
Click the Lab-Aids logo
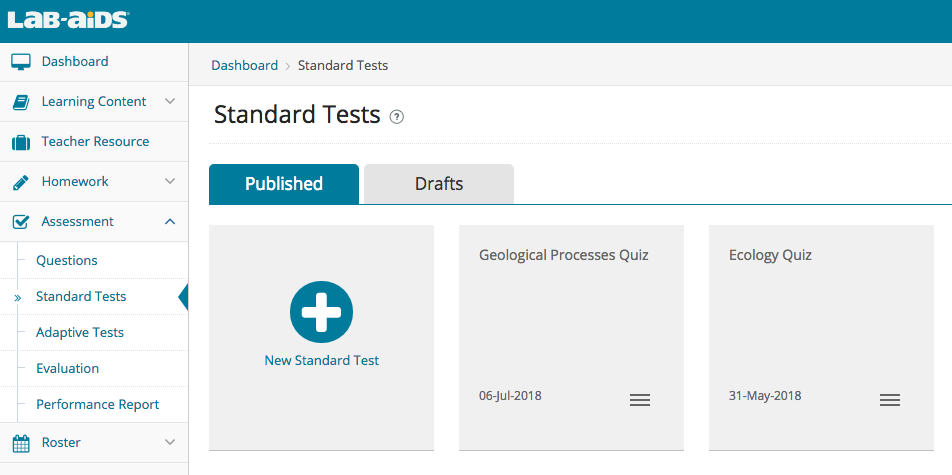tap(68, 19)
